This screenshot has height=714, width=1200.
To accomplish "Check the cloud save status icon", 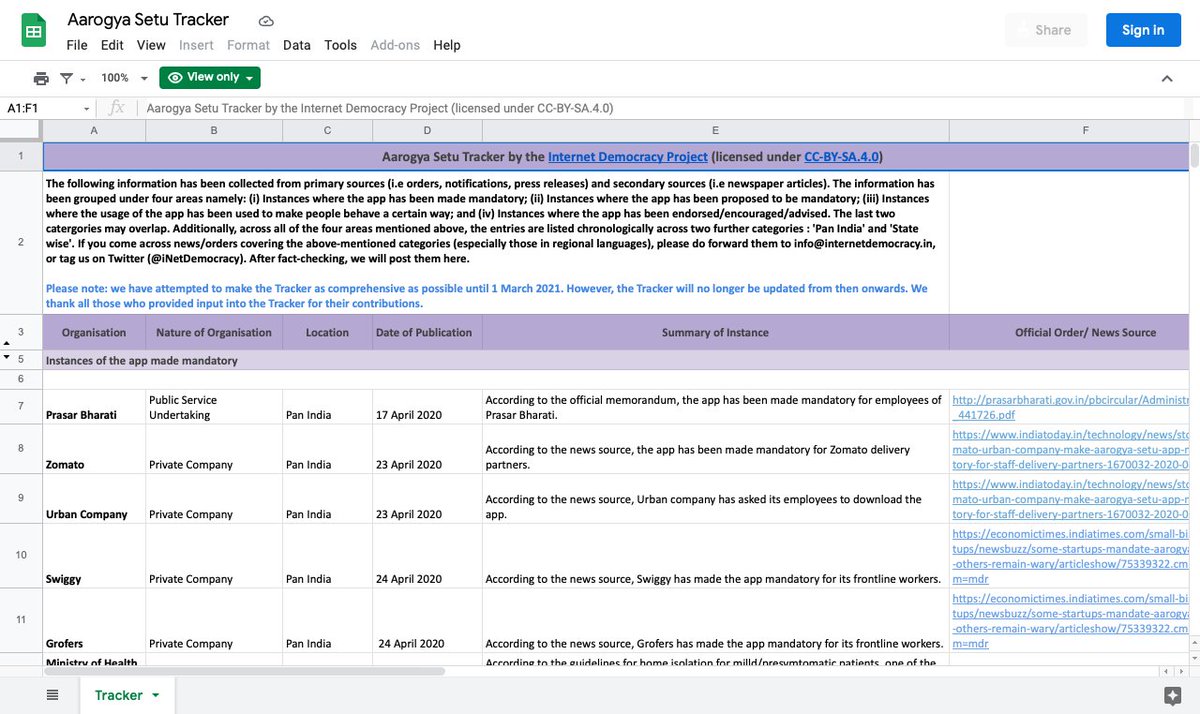I will (x=266, y=20).
